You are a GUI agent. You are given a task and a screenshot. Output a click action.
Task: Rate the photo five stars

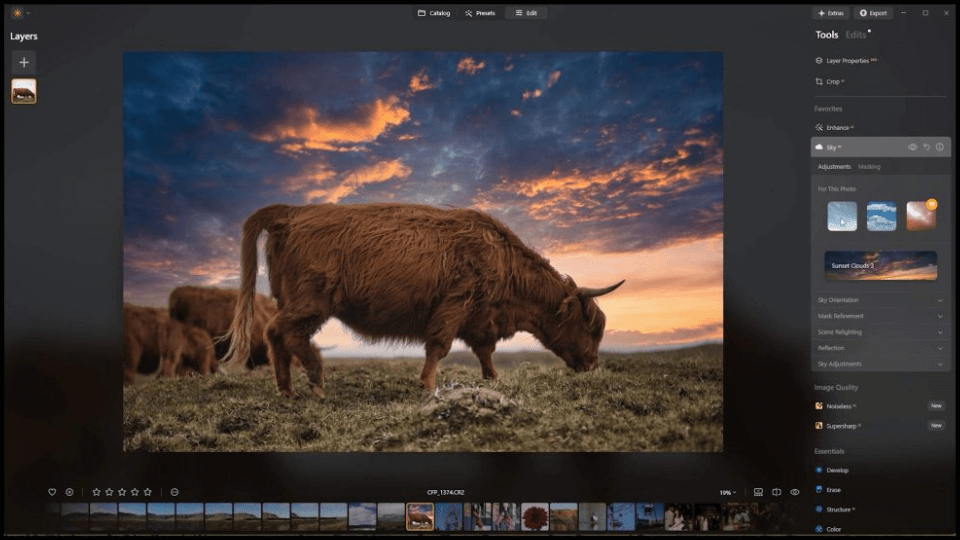148,492
